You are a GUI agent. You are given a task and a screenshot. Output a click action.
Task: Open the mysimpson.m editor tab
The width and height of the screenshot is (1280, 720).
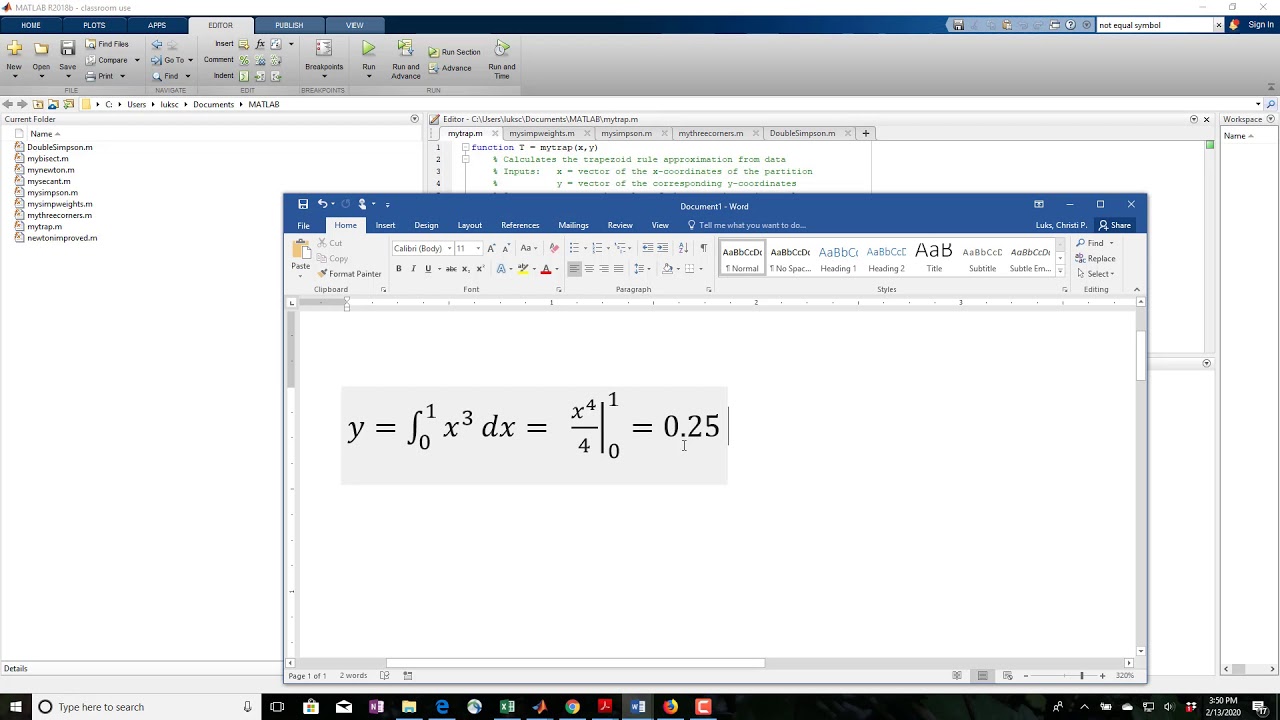(x=627, y=133)
